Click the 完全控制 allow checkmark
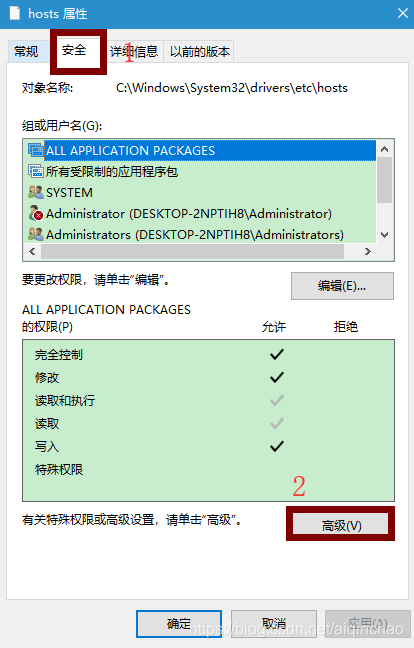Image resolution: width=414 pixels, height=648 pixels. pos(277,354)
